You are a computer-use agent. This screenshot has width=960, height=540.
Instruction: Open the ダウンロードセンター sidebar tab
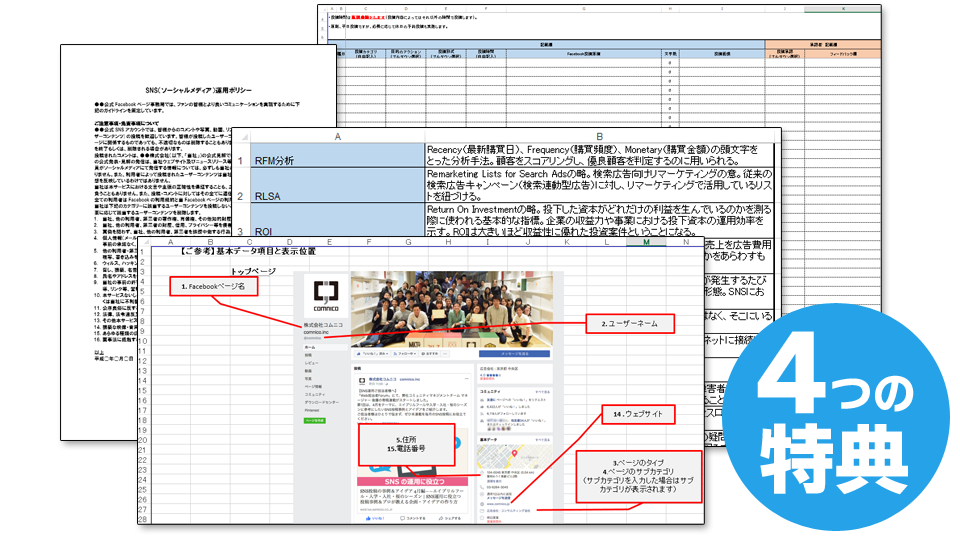pos(321,403)
